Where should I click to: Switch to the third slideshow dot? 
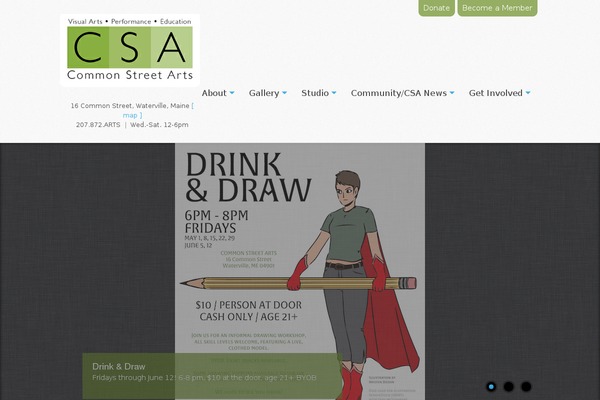(526, 386)
